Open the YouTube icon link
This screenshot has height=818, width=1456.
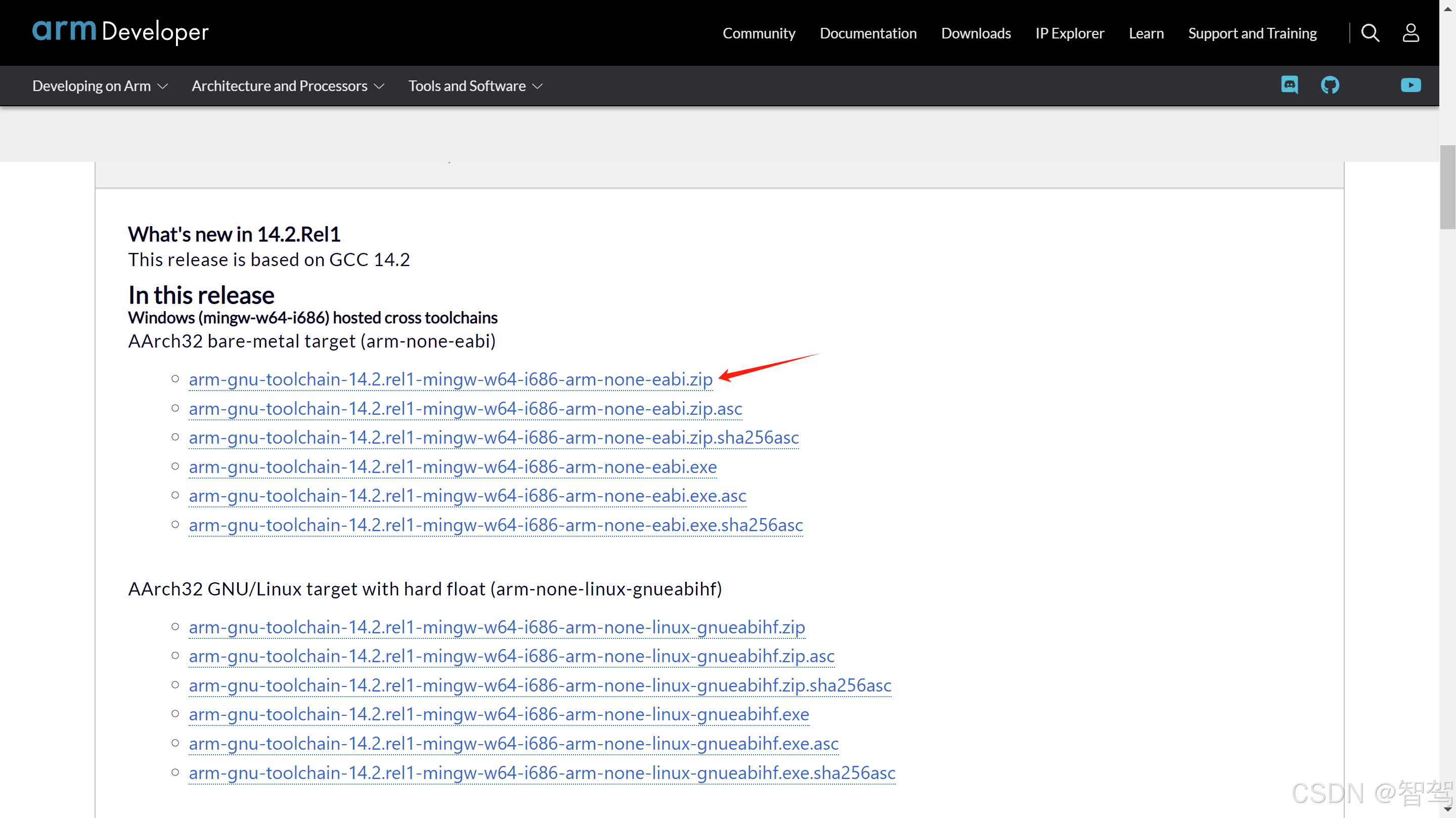click(x=1410, y=85)
